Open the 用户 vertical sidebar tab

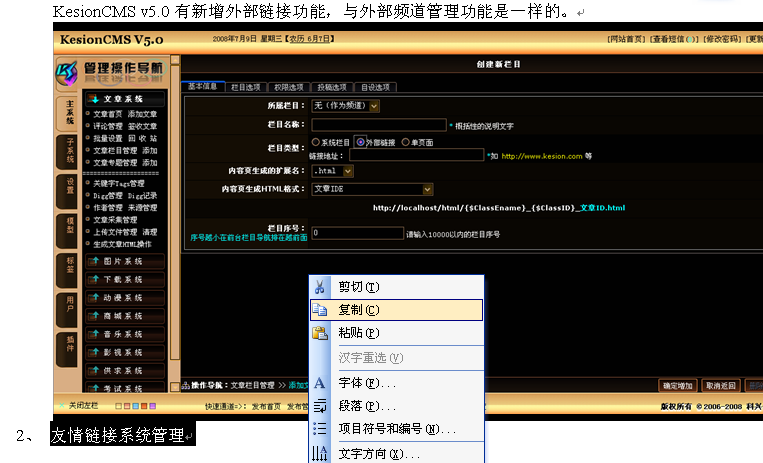[x=69, y=309]
